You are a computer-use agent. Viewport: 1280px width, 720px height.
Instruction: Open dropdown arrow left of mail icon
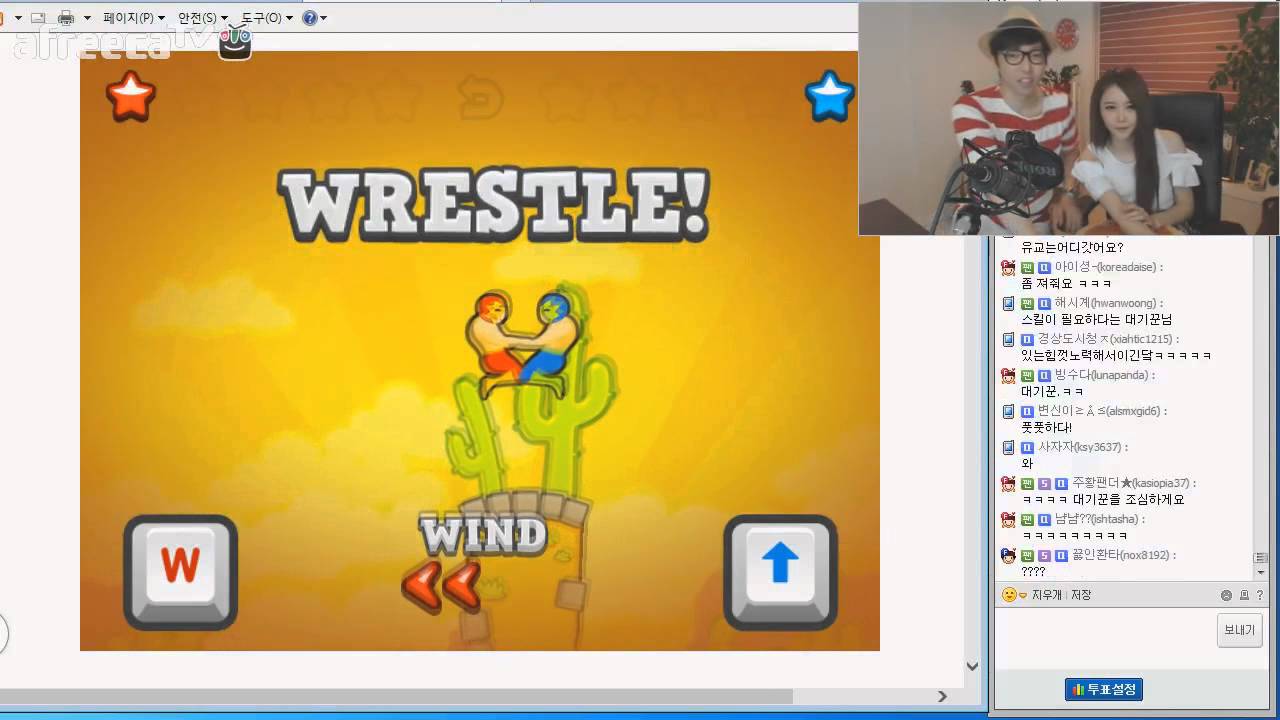[x=18, y=18]
